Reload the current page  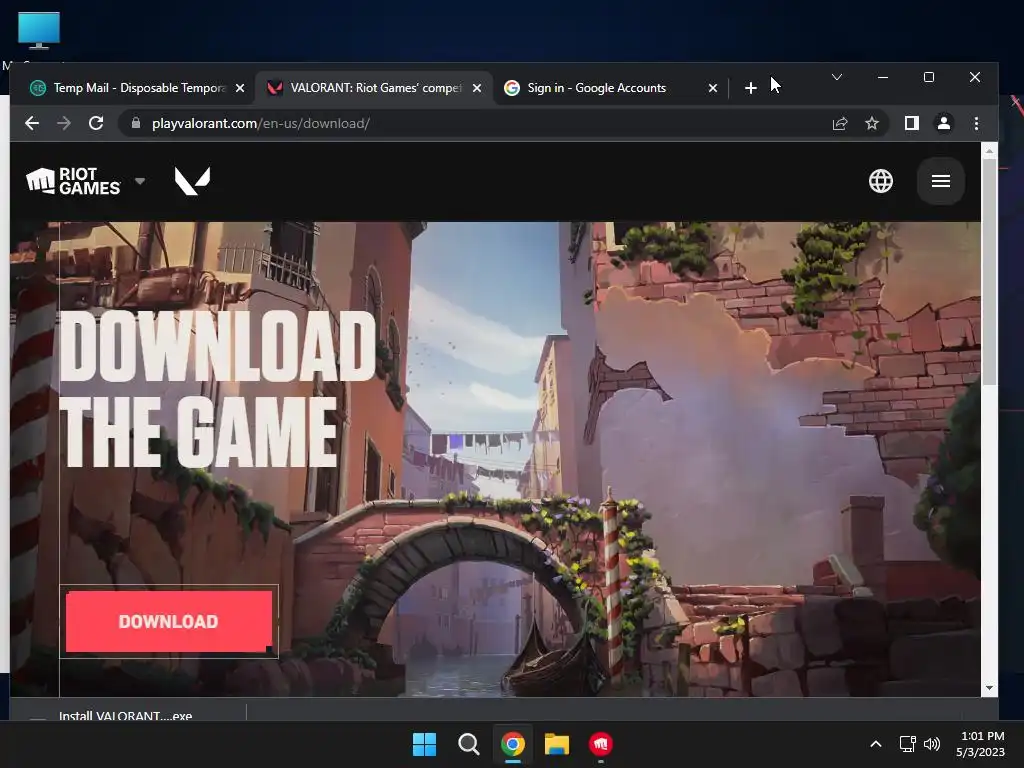coord(96,123)
